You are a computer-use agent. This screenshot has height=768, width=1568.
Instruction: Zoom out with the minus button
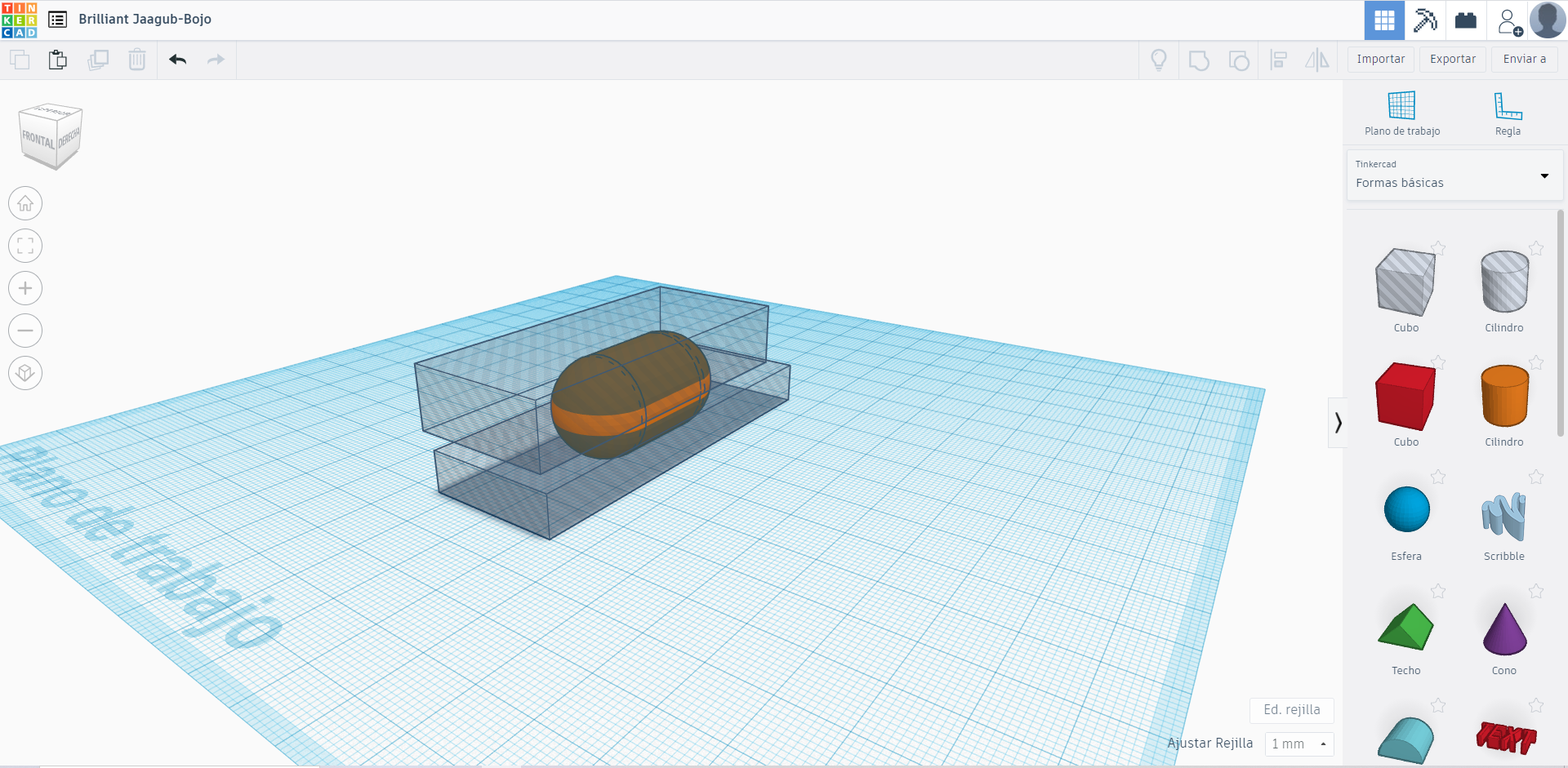(x=25, y=331)
